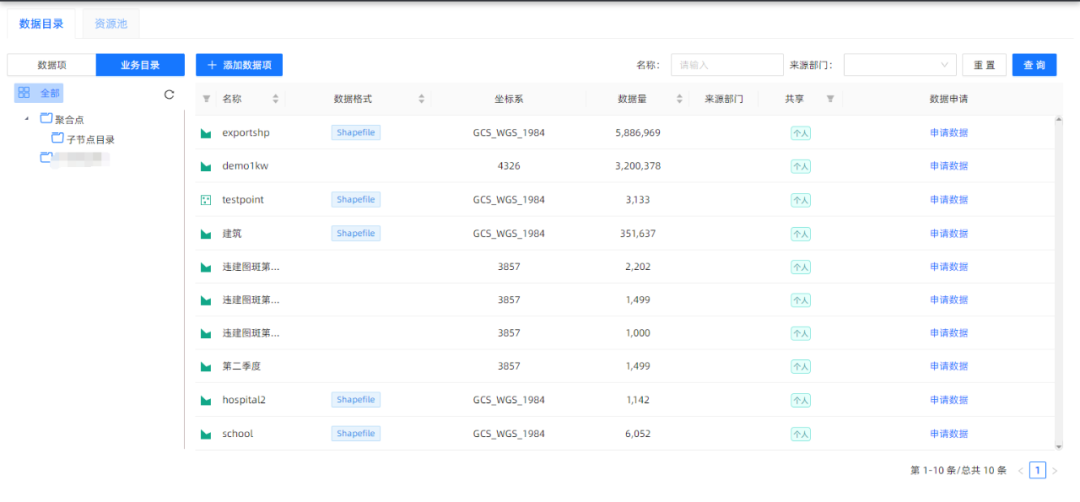The width and height of the screenshot is (1080, 502).
Task: Click the 5,886,969 data count cell
Action: [x=638, y=133]
